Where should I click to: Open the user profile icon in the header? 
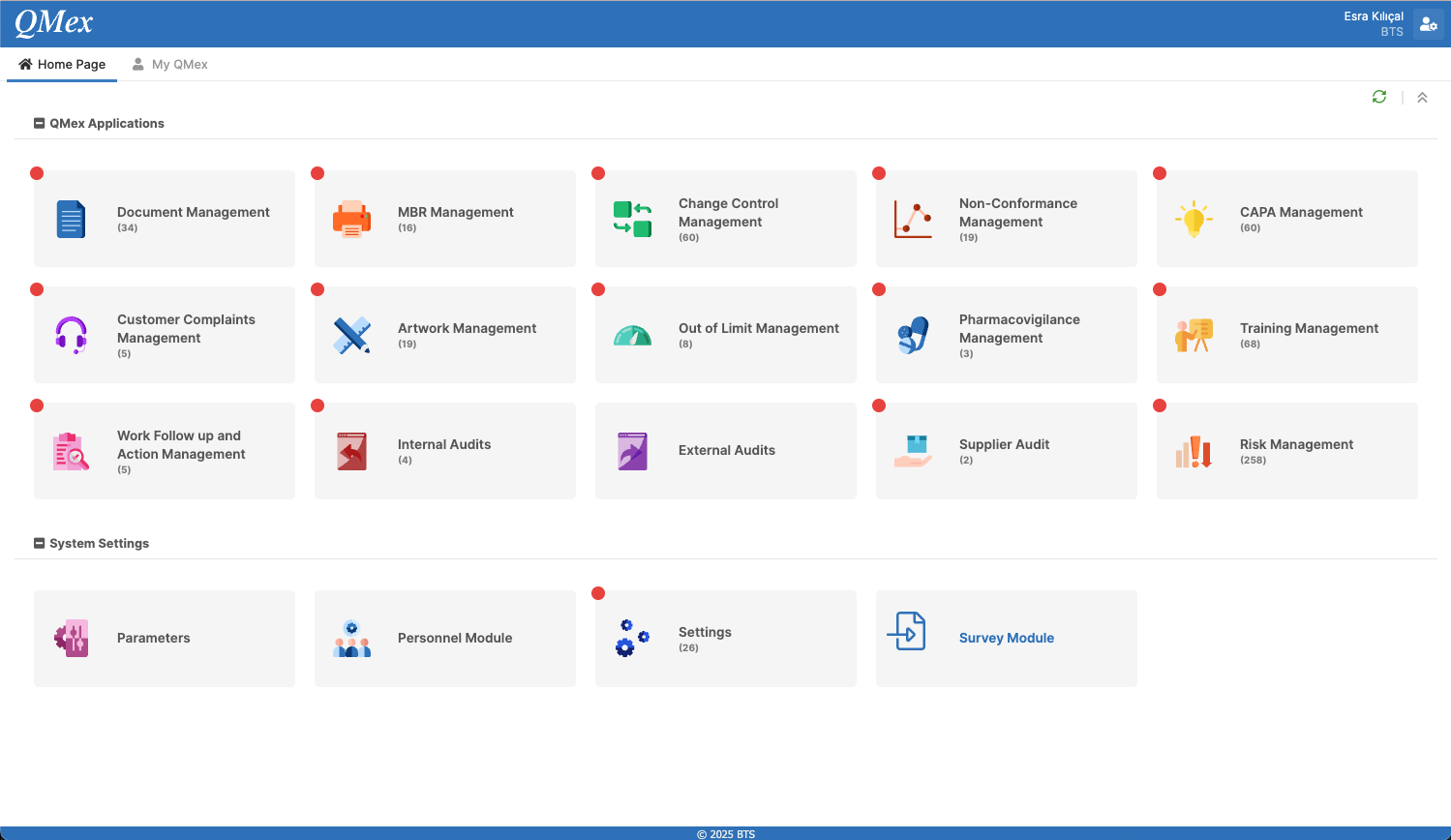tap(1429, 23)
